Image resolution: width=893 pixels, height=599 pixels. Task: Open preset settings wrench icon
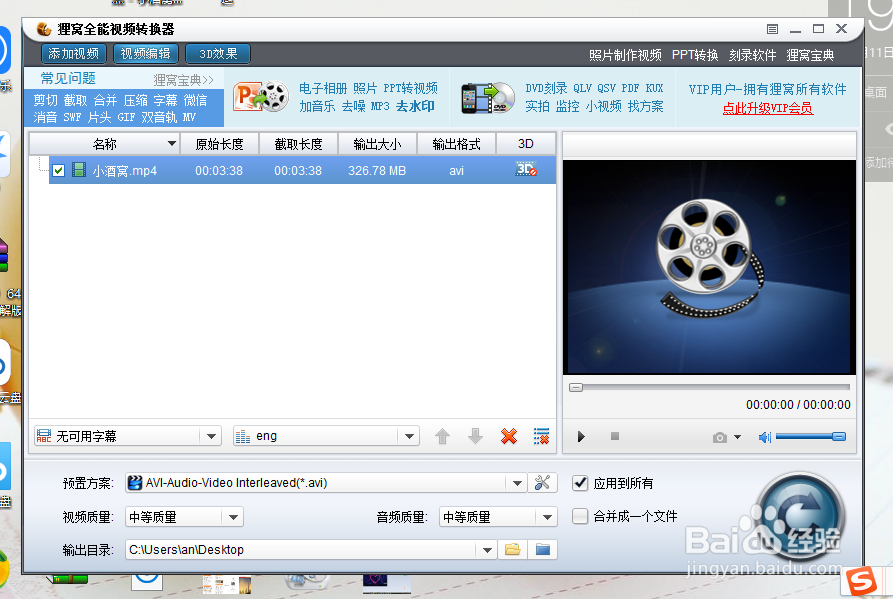tap(542, 483)
